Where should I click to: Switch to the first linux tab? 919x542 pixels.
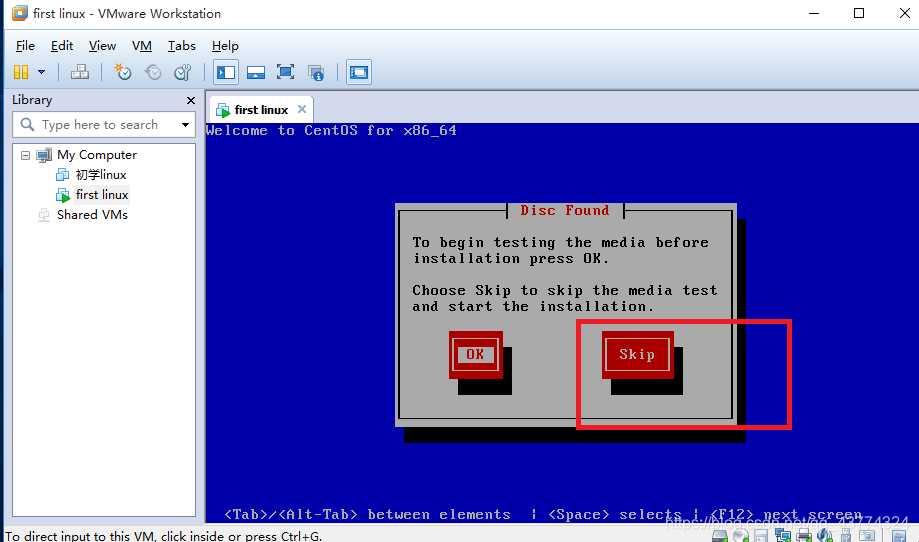point(261,110)
